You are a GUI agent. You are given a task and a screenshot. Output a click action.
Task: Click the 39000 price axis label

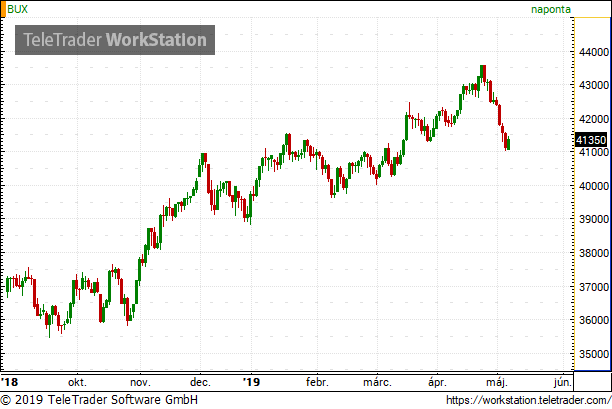pyautogui.click(x=594, y=219)
